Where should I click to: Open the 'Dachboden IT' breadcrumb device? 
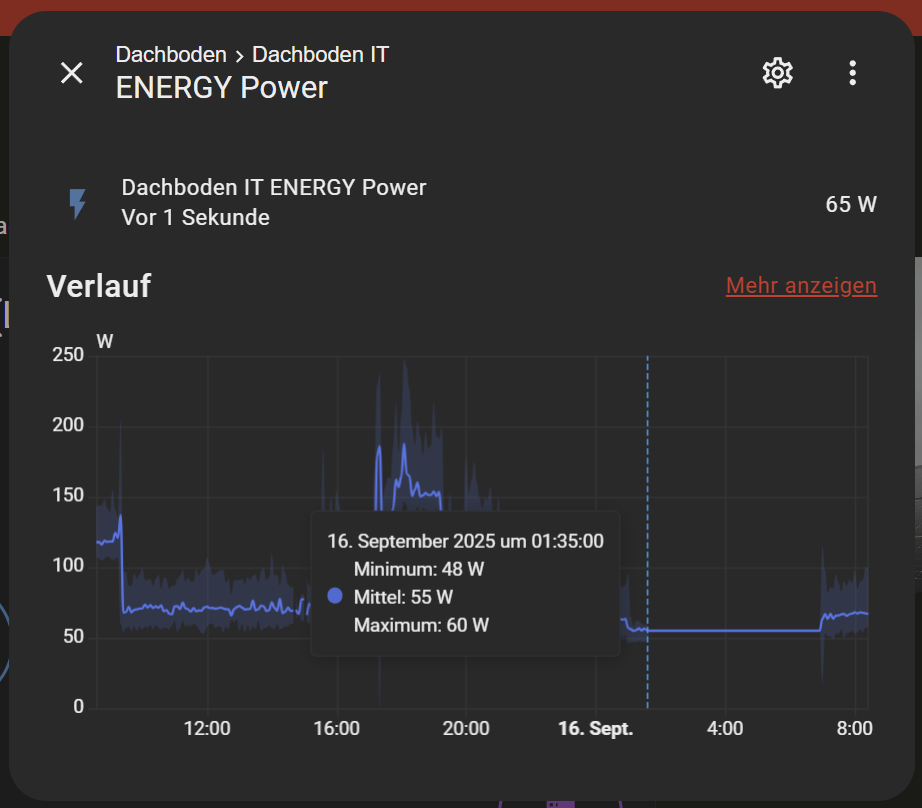320,55
